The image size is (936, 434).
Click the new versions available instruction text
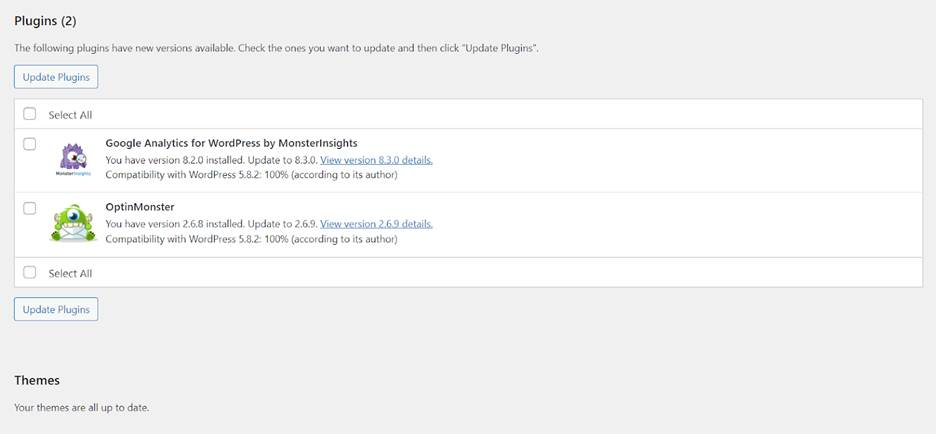click(276, 48)
